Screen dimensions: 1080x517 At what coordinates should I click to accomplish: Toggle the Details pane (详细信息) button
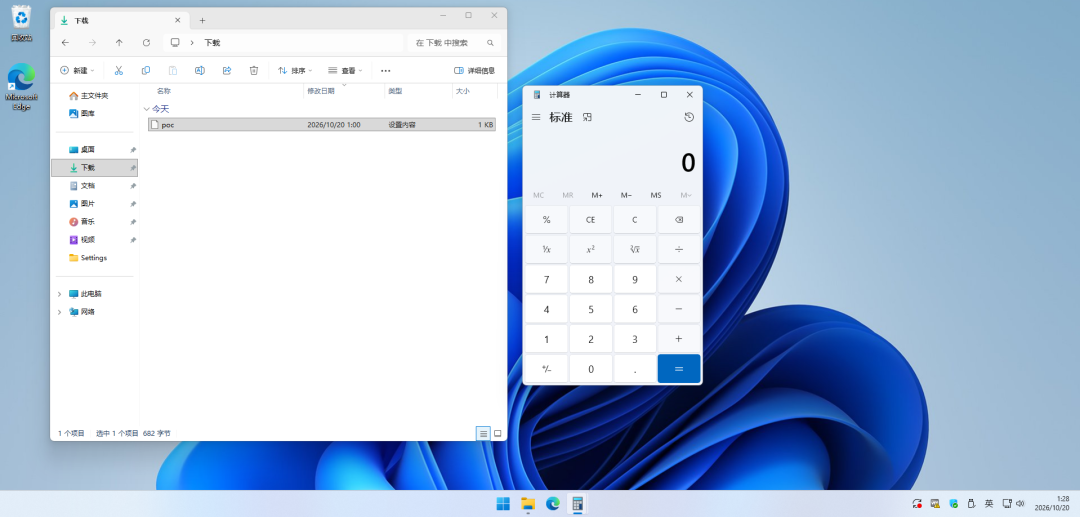pos(475,70)
